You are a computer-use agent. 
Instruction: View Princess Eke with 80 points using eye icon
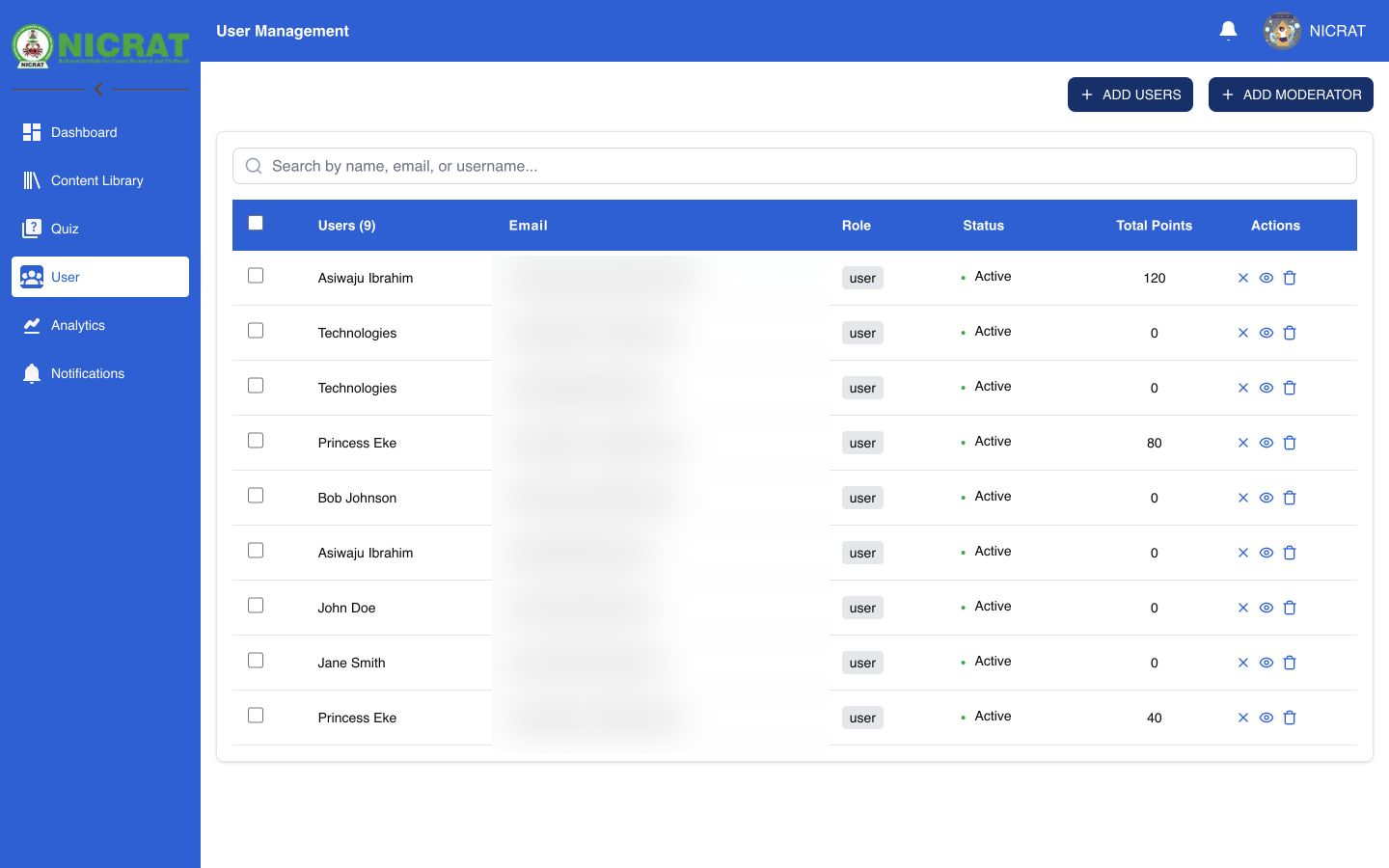click(1266, 443)
